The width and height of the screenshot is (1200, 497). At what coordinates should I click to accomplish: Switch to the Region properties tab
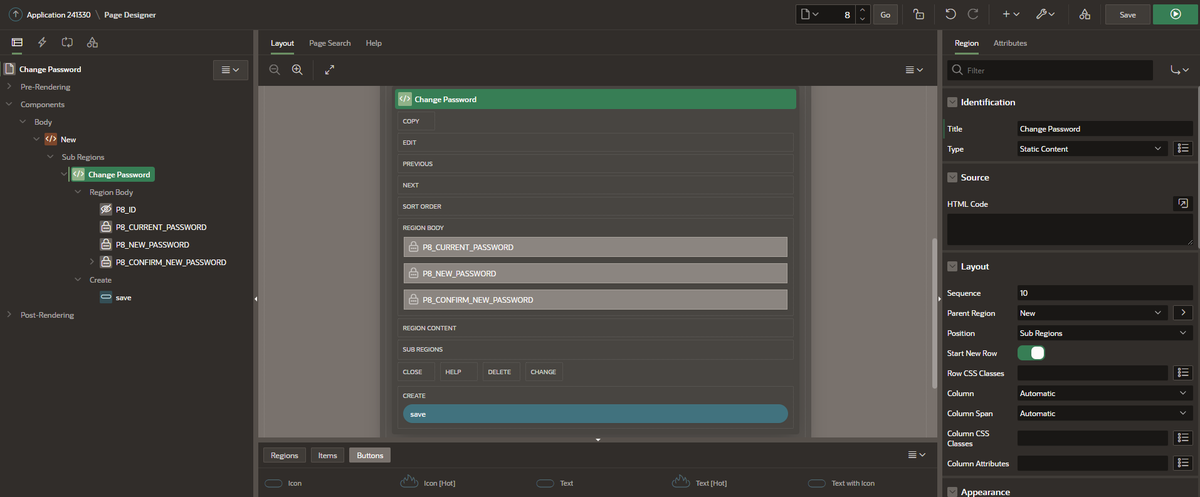click(x=966, y=43)
